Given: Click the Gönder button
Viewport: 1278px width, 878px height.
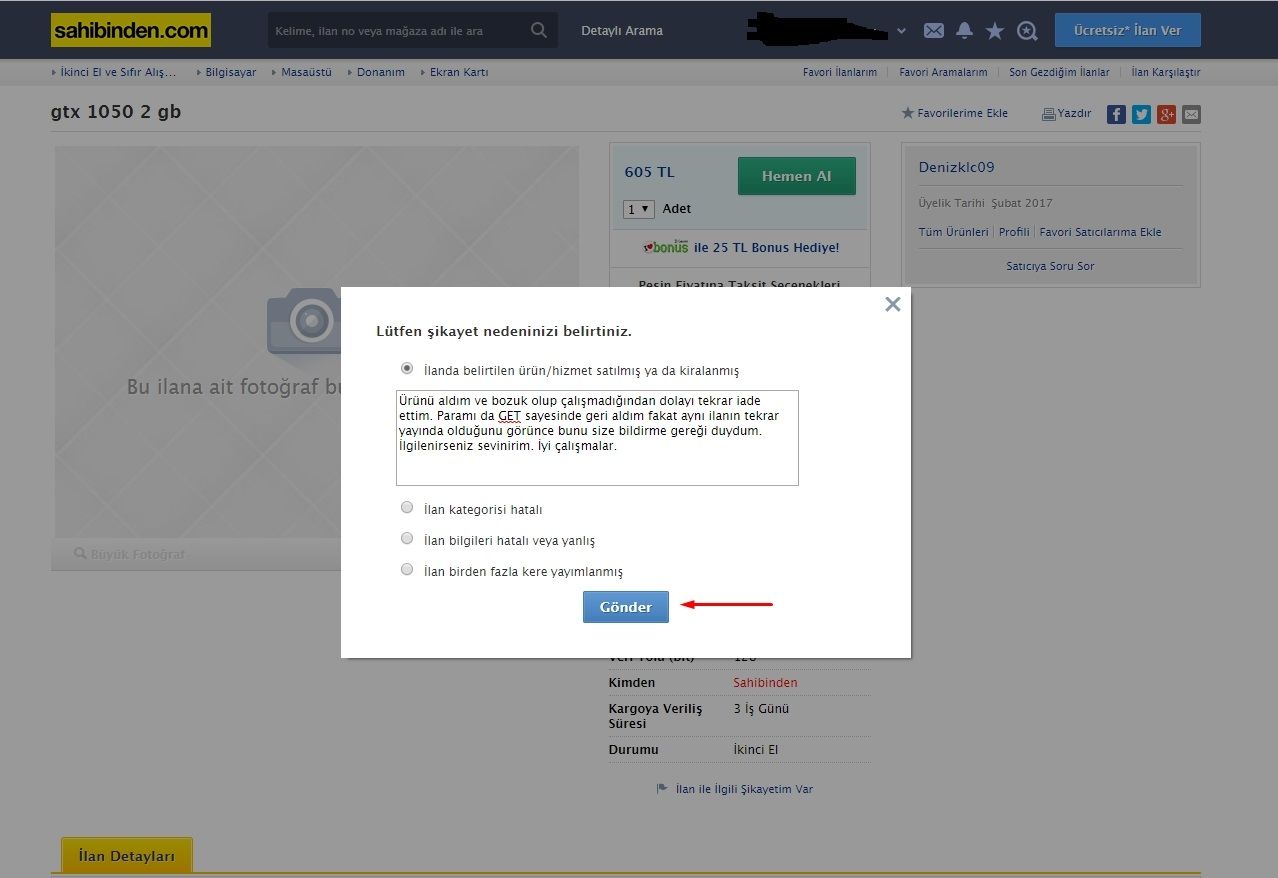Looking at the screenshot, I should 626,607.
